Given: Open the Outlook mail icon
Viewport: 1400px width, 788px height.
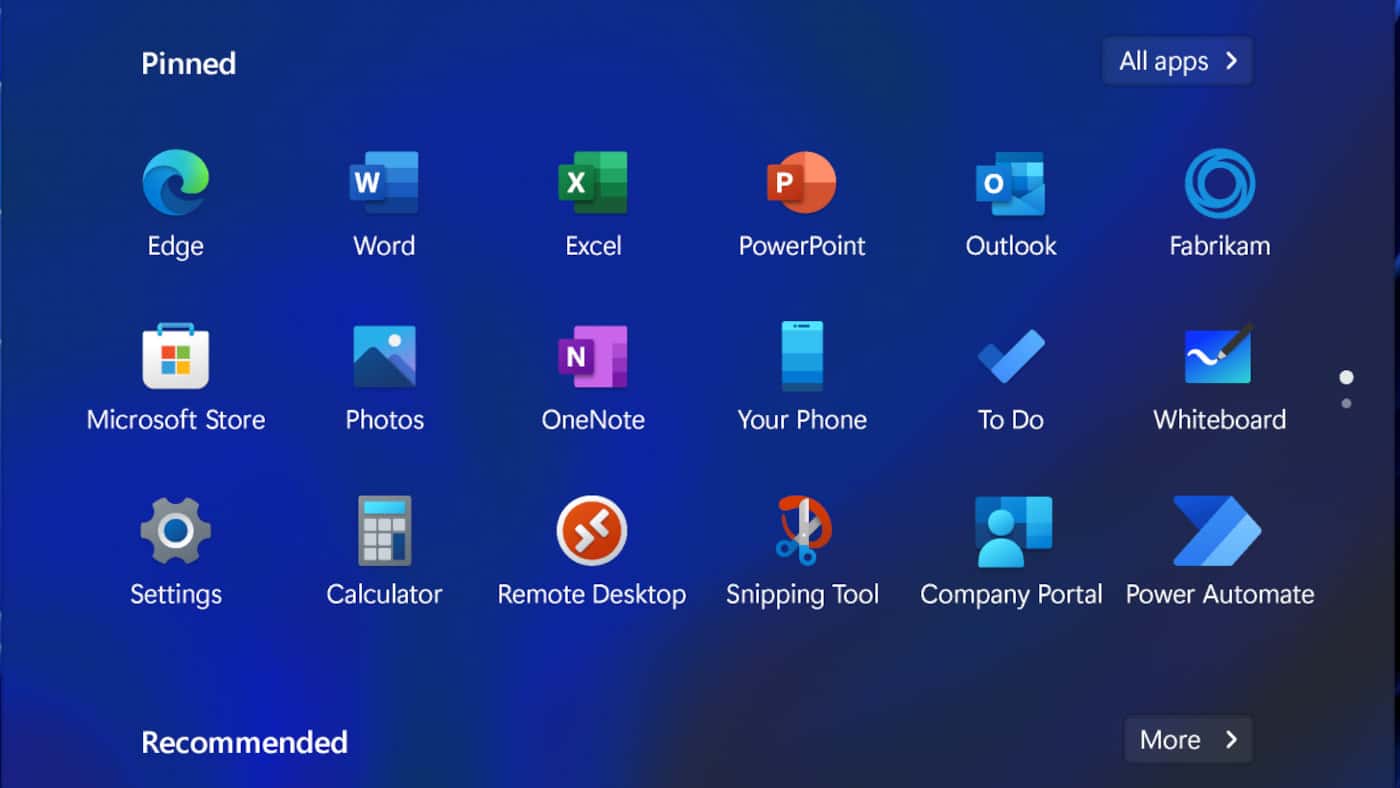Looking at the screenshot, I should (x=1011, y=183).
